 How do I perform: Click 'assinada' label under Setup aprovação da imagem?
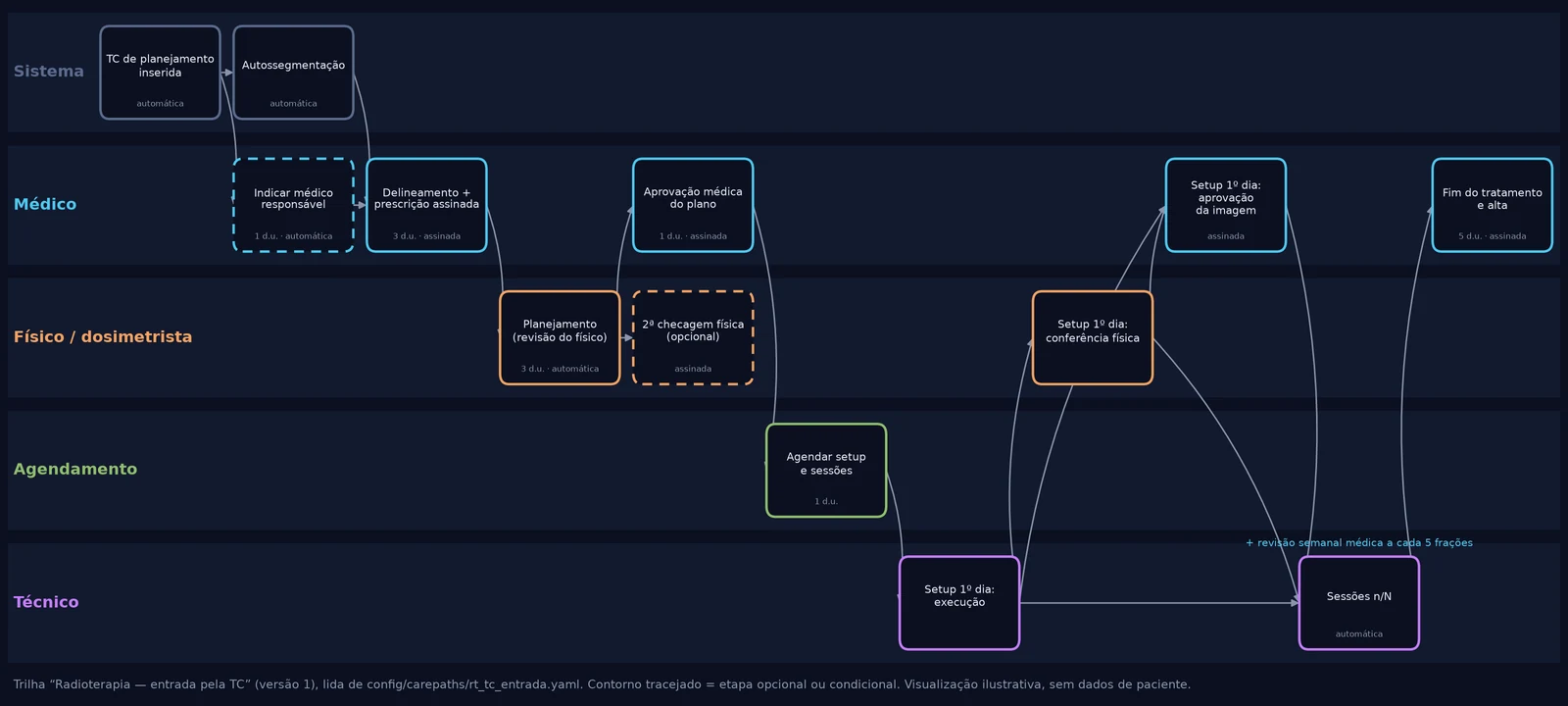pyautogui.click(x=1226, y=236)
